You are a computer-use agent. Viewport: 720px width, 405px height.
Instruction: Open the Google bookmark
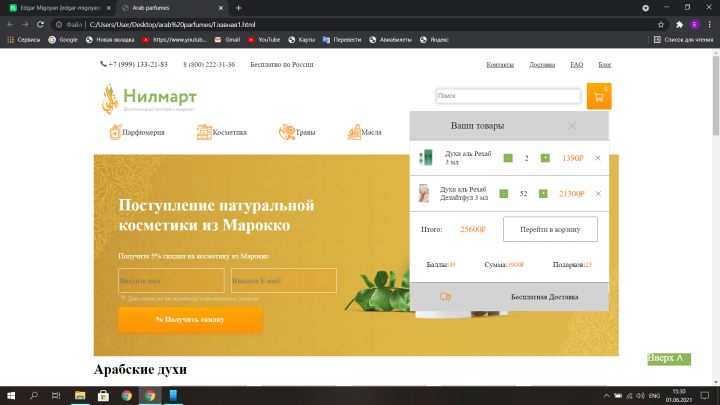[x=63, y=40]
